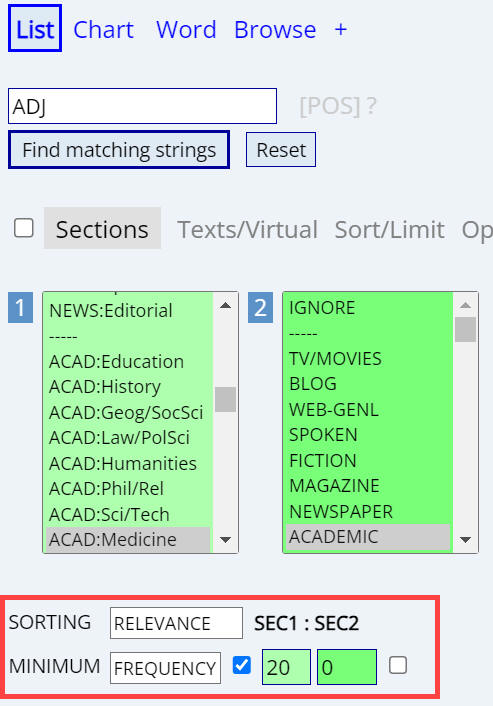Screen dimensions: 493x706
Task: Uncheck the minimum frequency checkbox
Action: tap(242, 665)
